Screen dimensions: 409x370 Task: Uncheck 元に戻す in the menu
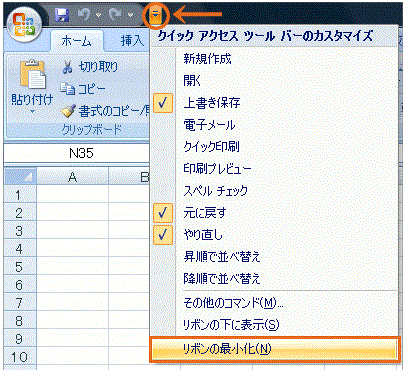tap(274, 213)
